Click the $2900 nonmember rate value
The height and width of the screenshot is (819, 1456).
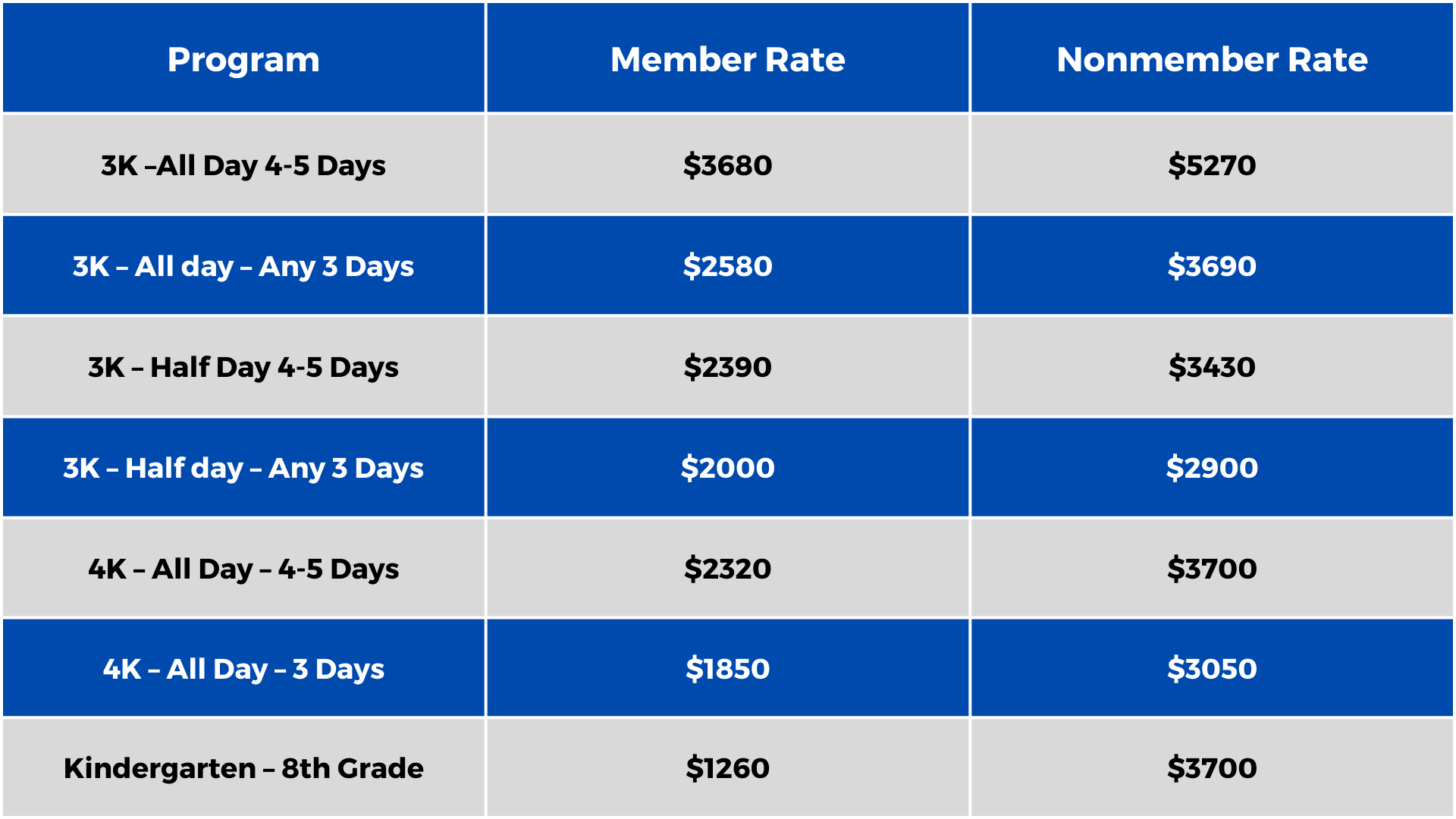1212,468
